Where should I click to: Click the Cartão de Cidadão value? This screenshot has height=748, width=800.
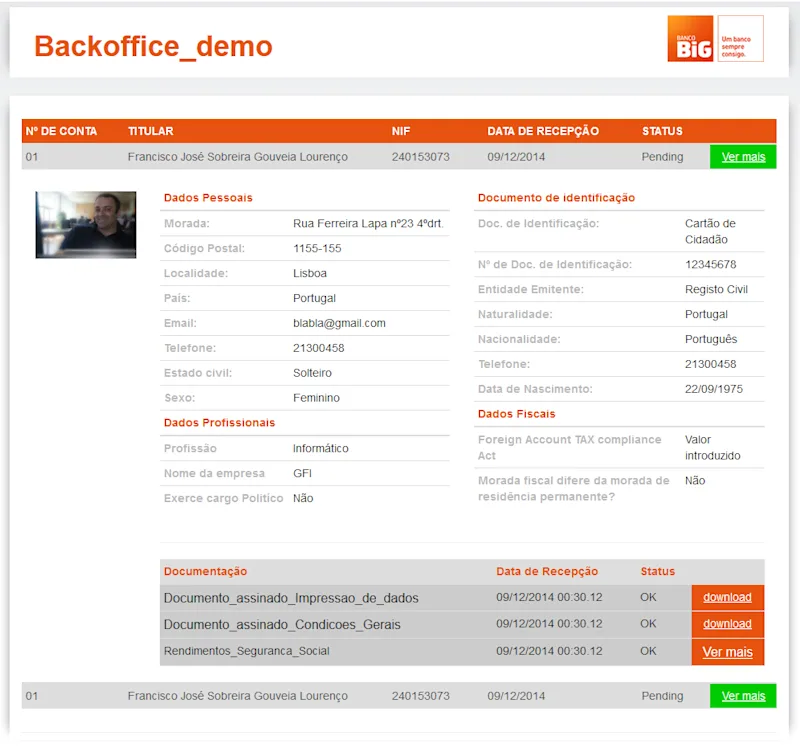[x=710, y=231]
